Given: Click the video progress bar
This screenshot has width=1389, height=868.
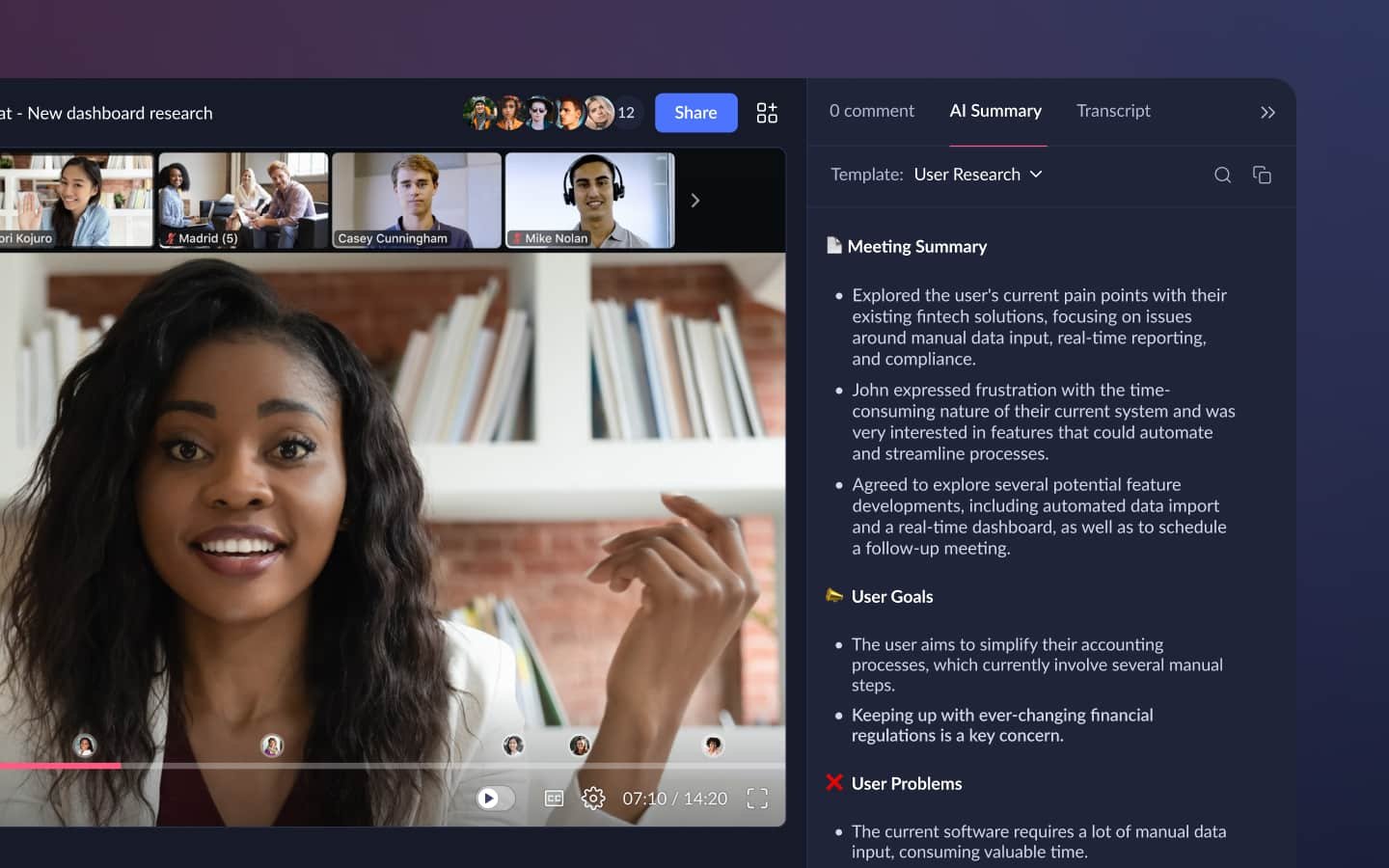Looking at the screenshot, I should (393, 766).
